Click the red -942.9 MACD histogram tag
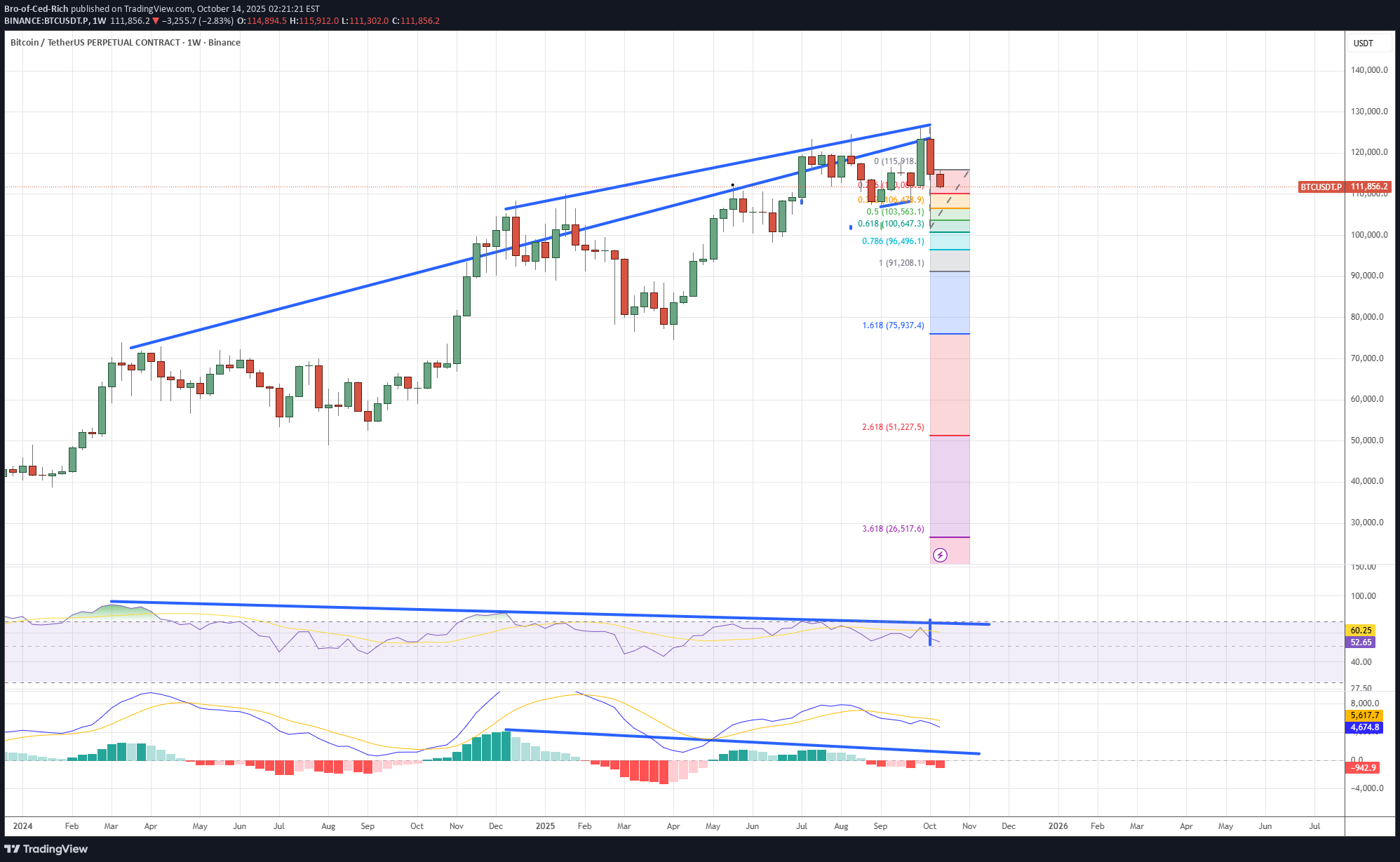This screenshot has height=862, width=1400. [x=1363, y=768]
